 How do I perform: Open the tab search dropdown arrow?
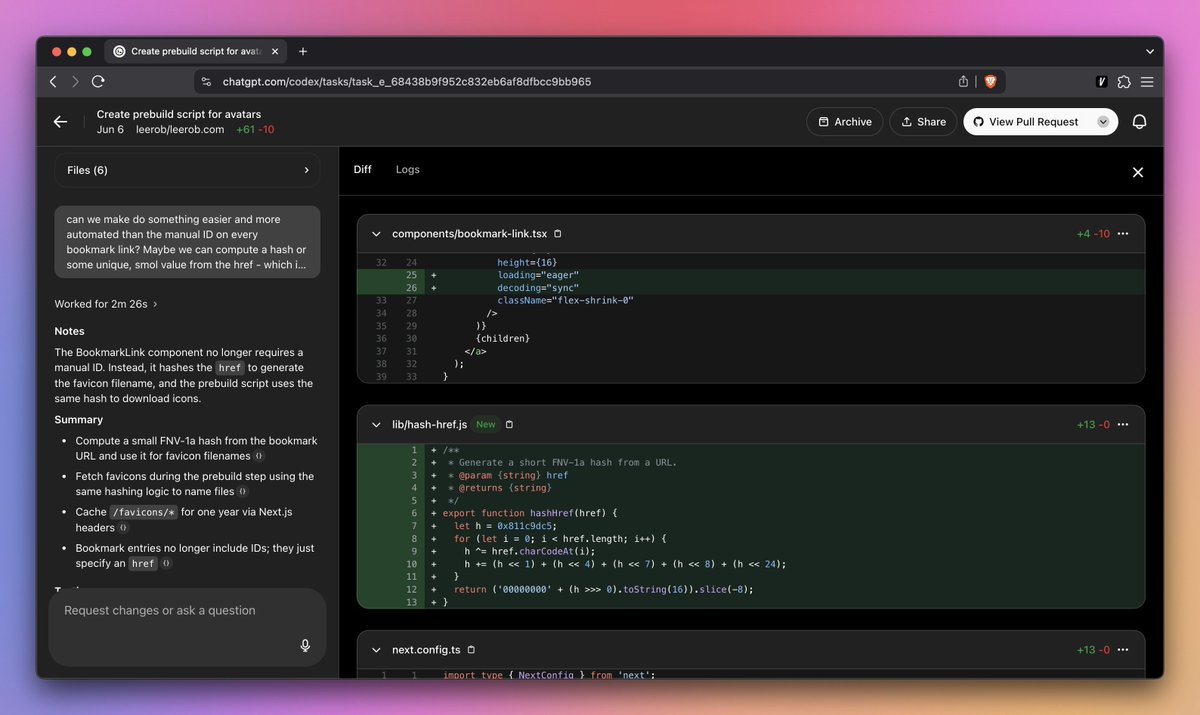[x=1150, y=51]
